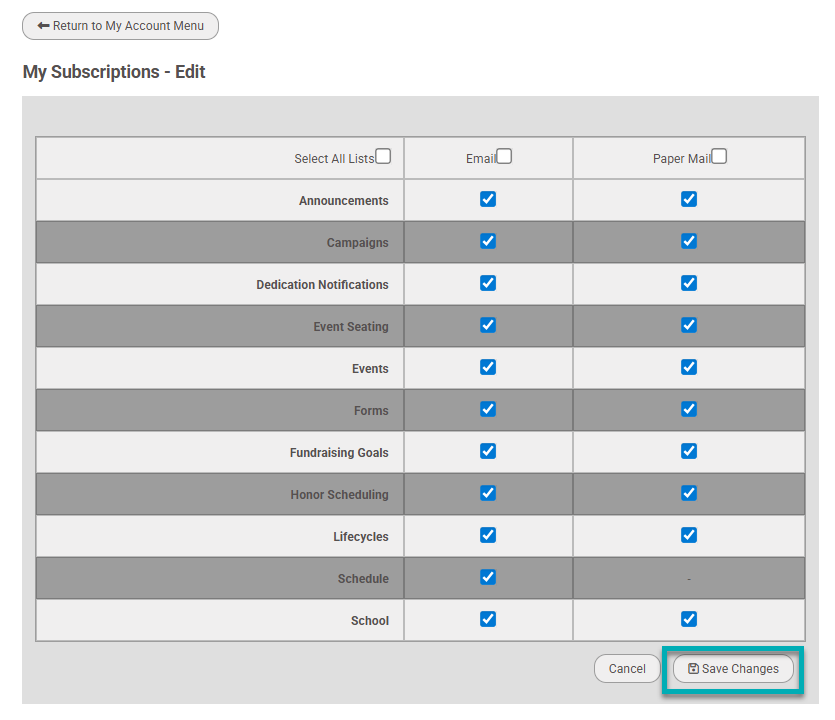This screenshot has width=835, height=720.
Task: Uncheck Email for Schedule
Action: point(488,577)
